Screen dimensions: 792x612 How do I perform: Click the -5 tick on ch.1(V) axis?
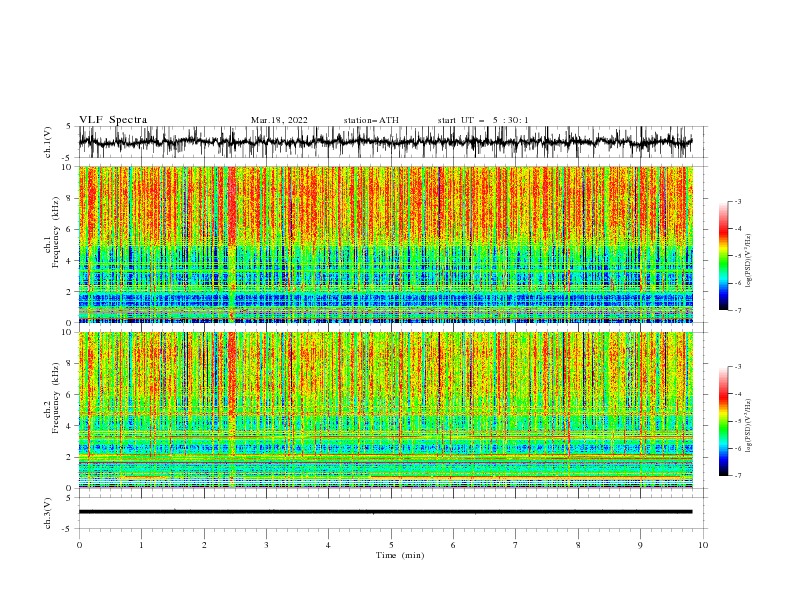point(68,158)
